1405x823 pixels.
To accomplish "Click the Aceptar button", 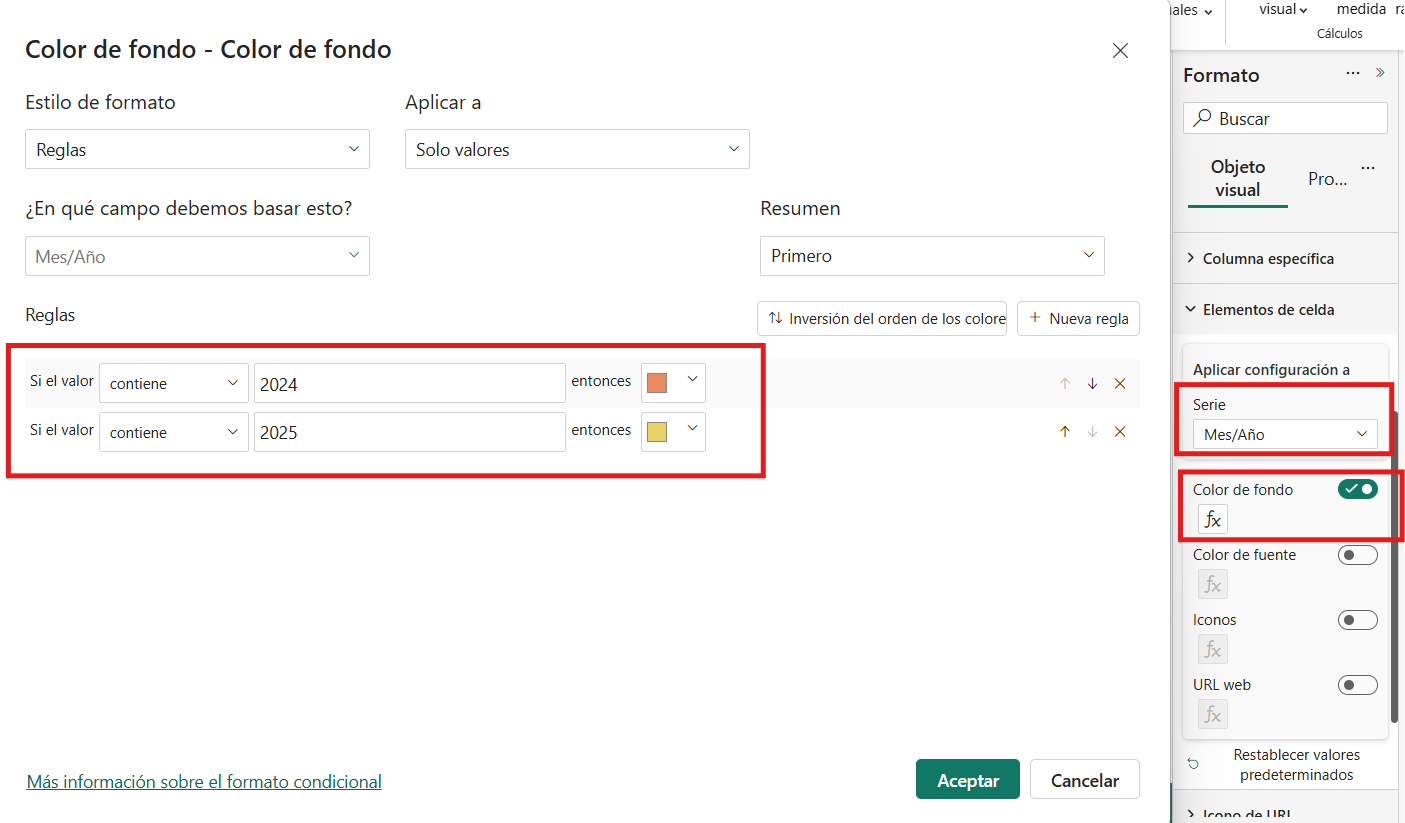I will pos(967,780).
